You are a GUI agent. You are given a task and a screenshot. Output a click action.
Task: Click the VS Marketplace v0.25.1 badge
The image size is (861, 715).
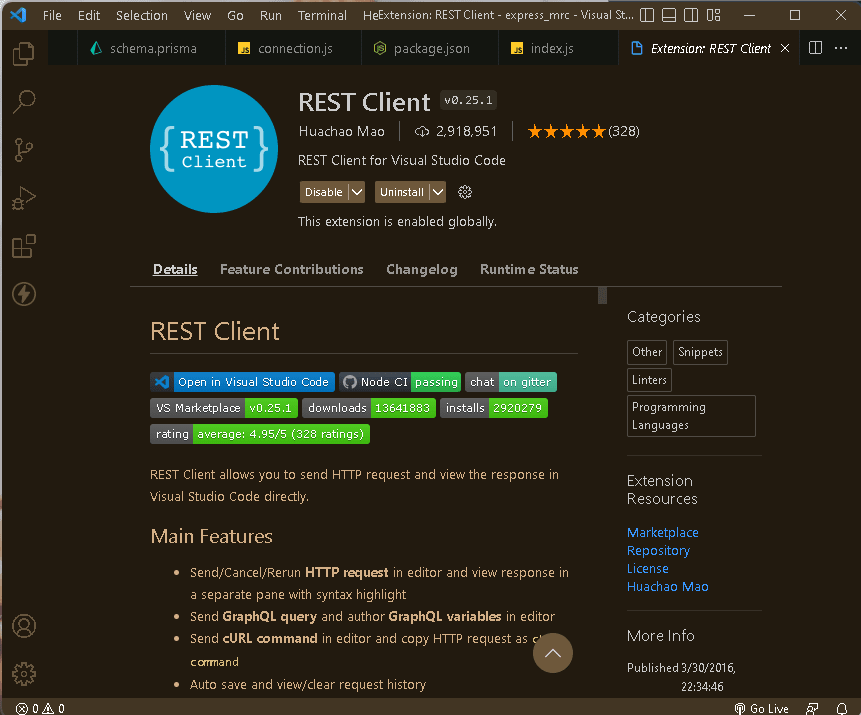point(224,408)
